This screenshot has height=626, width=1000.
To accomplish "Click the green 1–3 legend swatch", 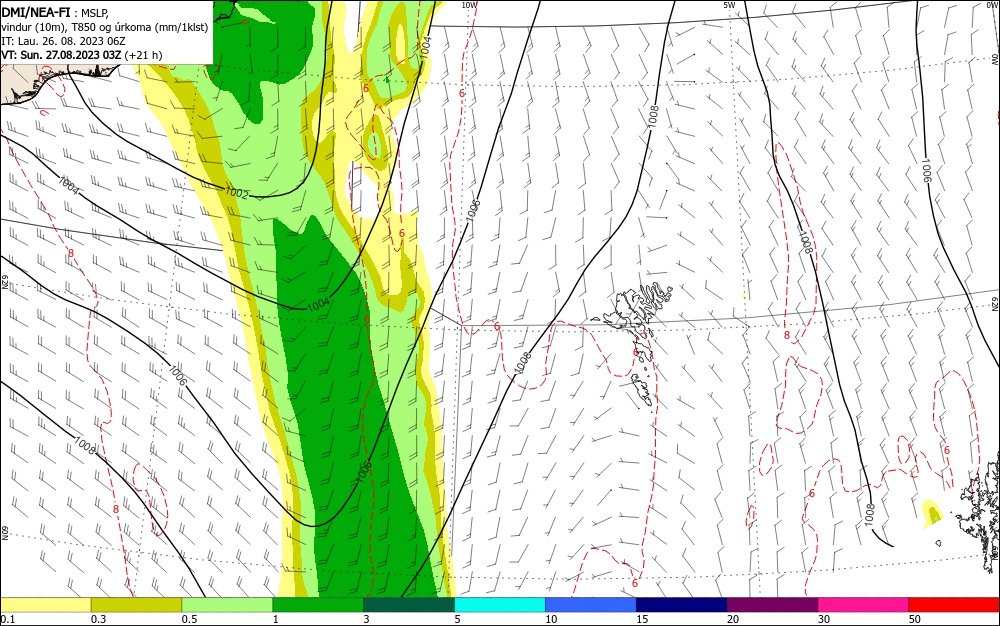I will (318, 605).
